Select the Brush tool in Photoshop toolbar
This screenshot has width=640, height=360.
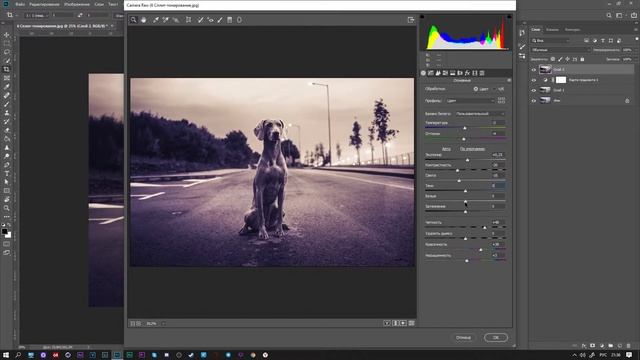click(x=7, y=104)
